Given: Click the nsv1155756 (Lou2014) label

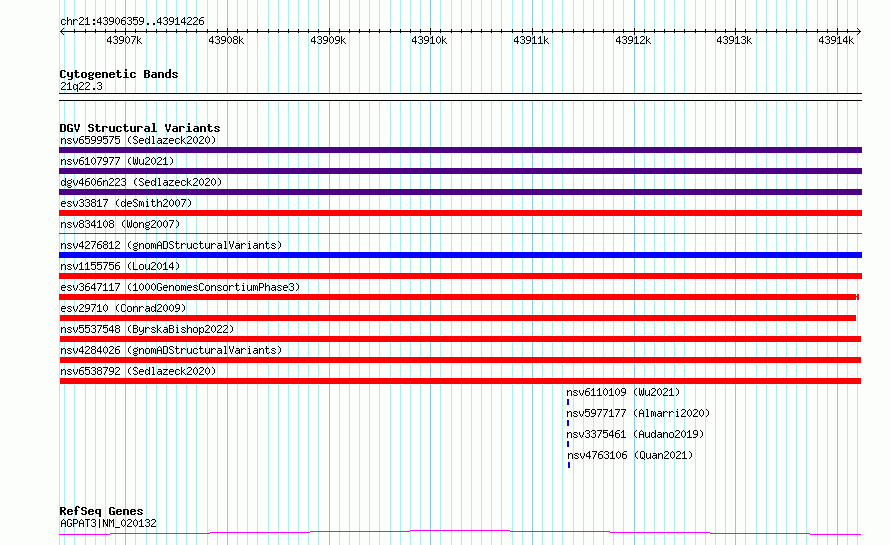Looking at the screenshot, I should tap(120, 266).
